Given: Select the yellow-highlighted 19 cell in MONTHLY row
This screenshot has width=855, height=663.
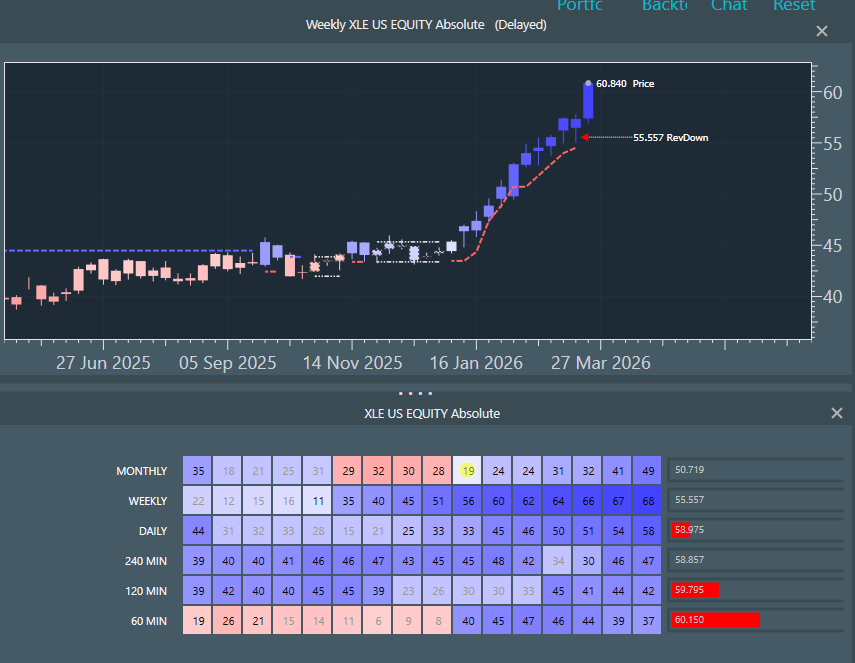Looking at the screenshot, I should 467,470.
